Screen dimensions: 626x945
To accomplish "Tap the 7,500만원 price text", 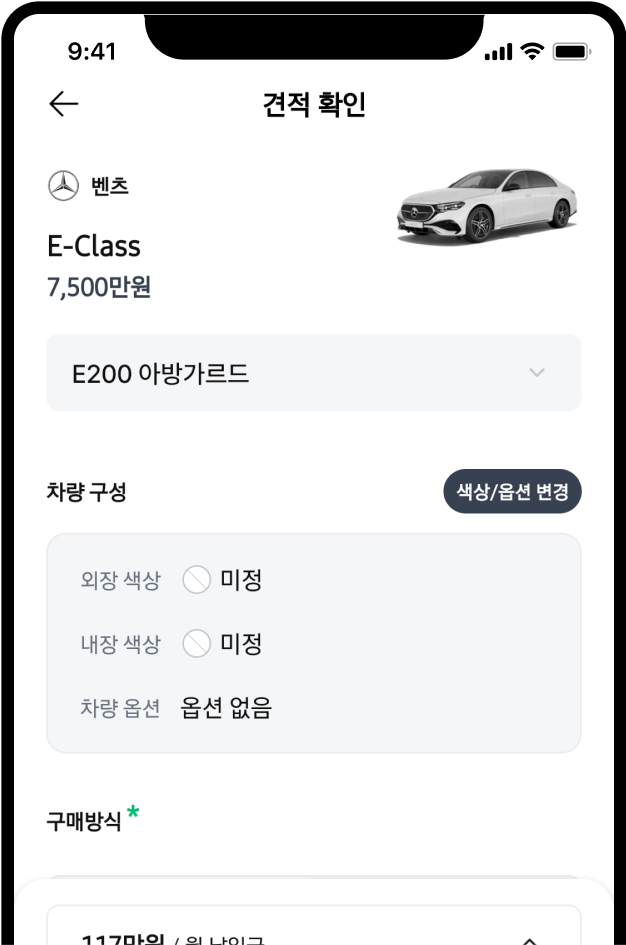I will [x=99, y=288].
